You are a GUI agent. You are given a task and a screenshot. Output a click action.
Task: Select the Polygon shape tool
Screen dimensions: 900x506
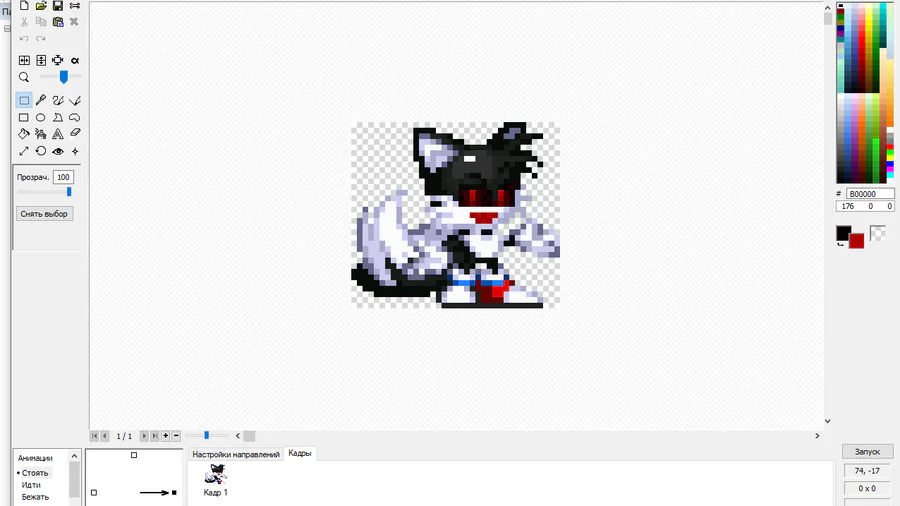(x=58, y=118)
